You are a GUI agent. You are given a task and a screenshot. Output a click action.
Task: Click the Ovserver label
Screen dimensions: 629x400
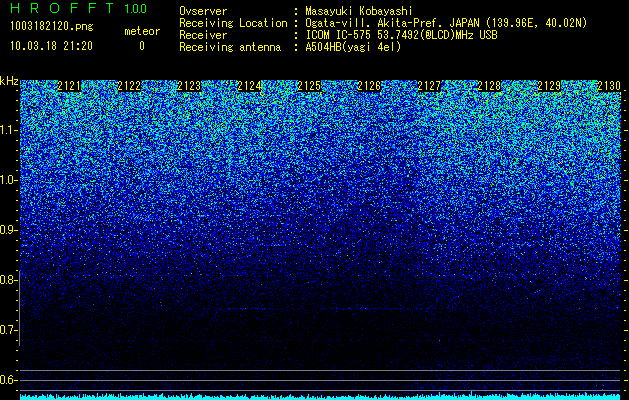pyautogui.click(x=203, y=11)
